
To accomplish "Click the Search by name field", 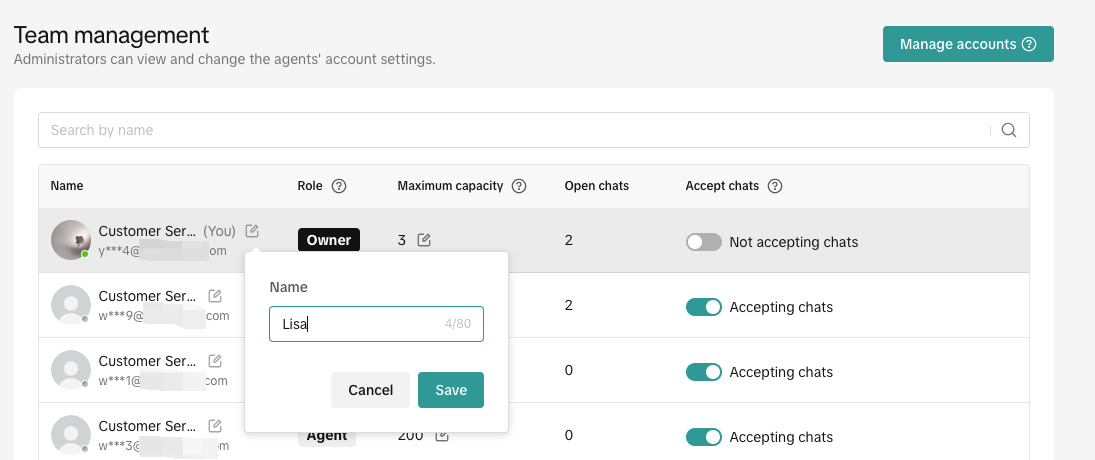I will 534,131.
